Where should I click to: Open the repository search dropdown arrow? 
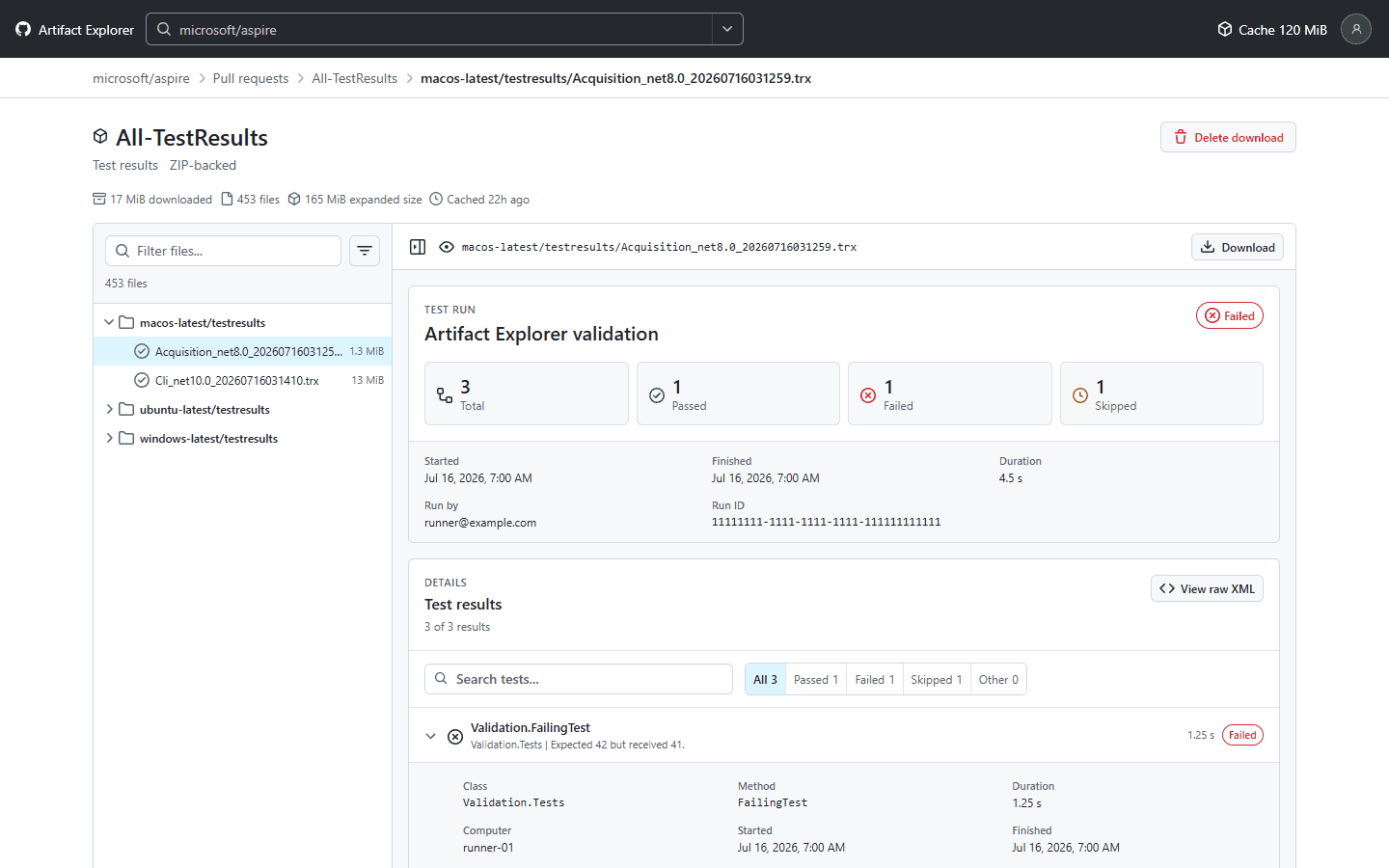[727, 29]
